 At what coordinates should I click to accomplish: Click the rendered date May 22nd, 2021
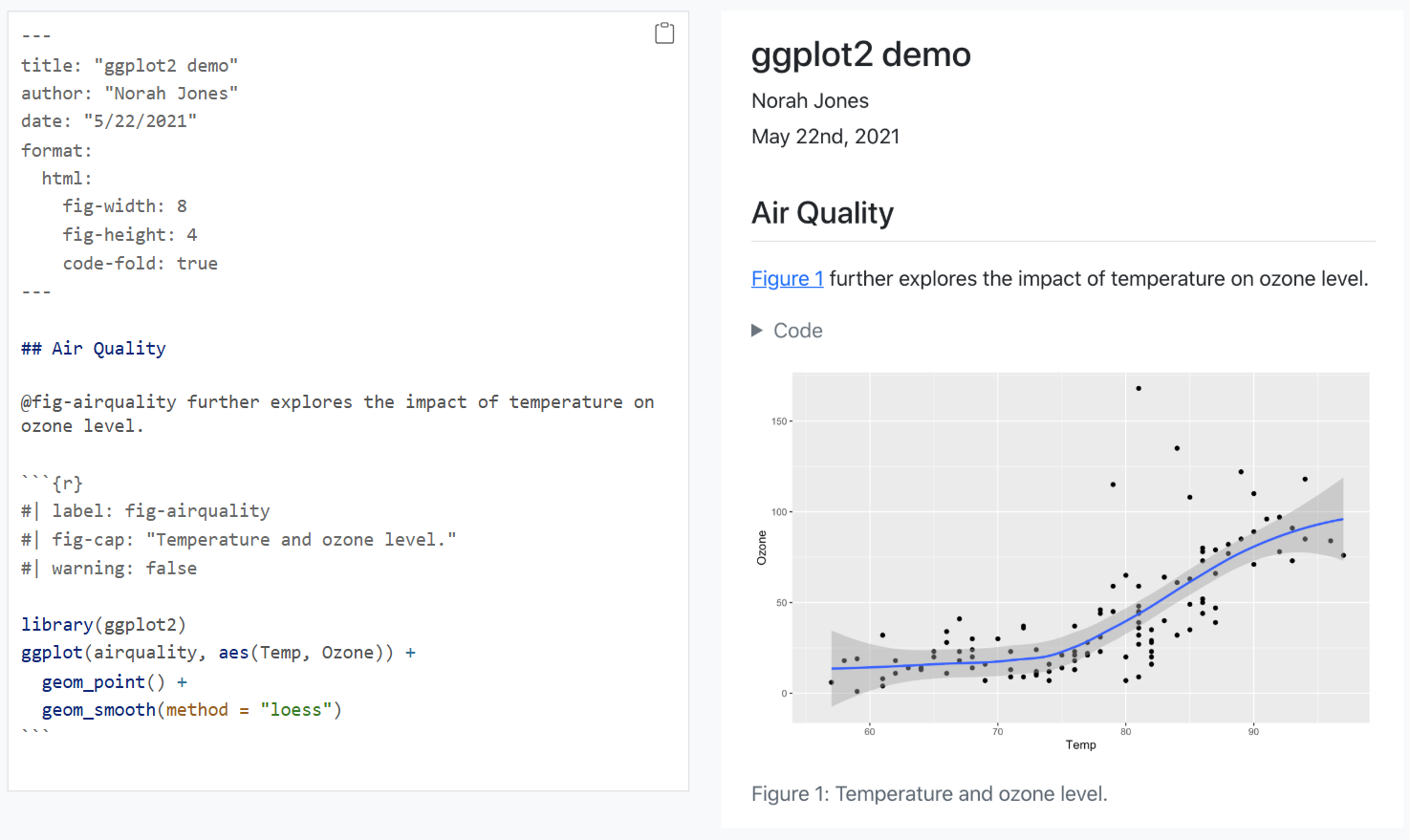point(825,137)
